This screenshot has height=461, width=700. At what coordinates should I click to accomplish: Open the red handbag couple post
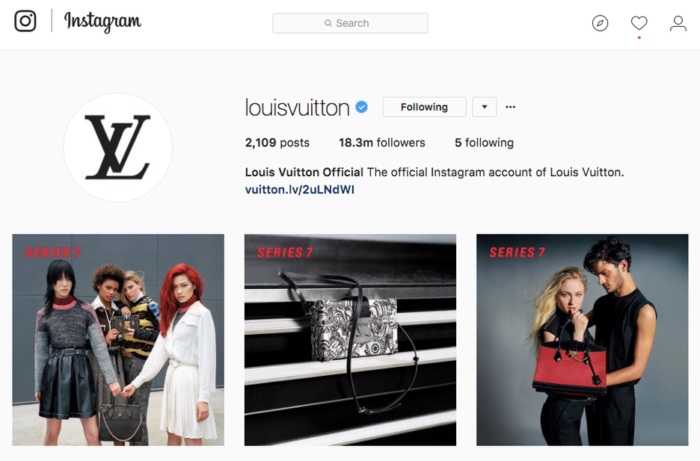click(x=582, y=340)
